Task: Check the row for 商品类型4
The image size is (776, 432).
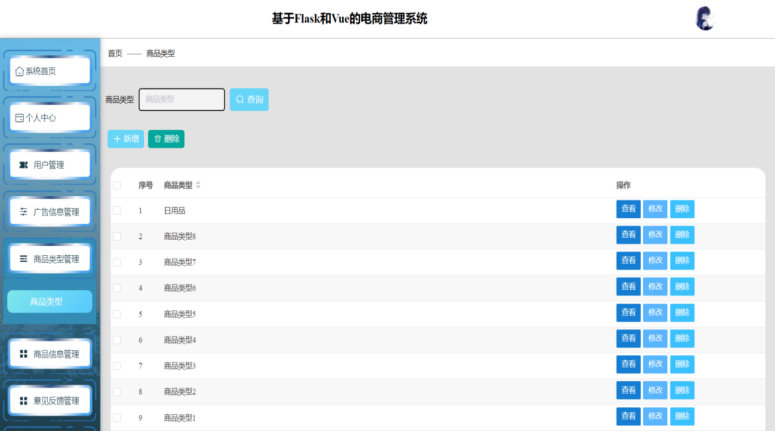Action: tap(117, 340)
